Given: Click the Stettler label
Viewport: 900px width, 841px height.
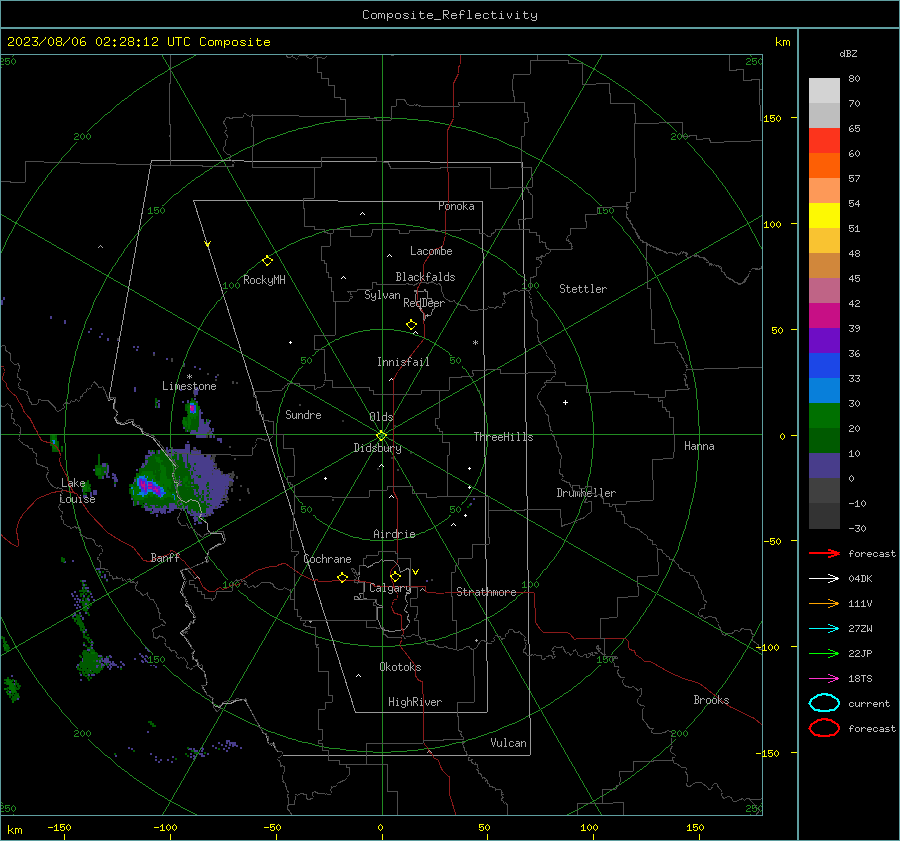Looking at the screenshot, I should (x=583, y=289).
